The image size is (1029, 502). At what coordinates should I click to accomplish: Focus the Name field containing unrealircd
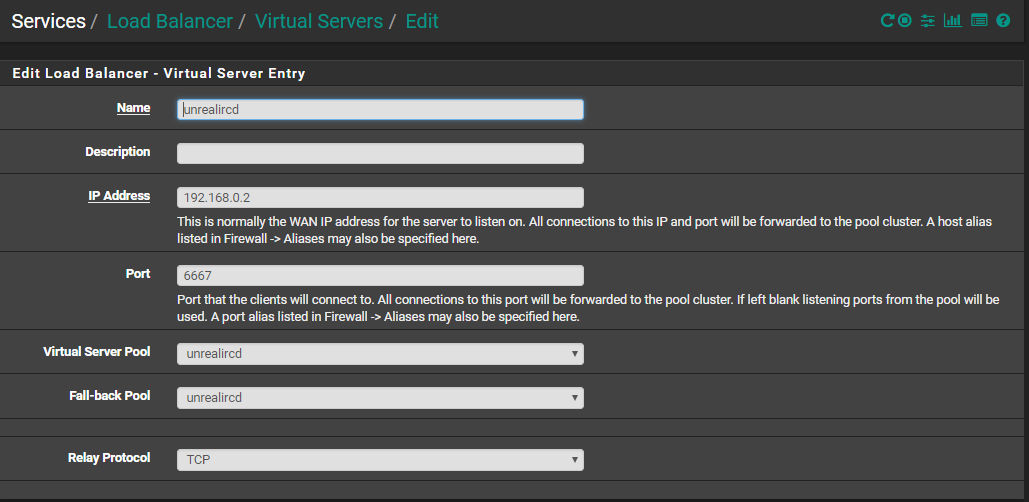pyautogui.click(x=380, y=110)
